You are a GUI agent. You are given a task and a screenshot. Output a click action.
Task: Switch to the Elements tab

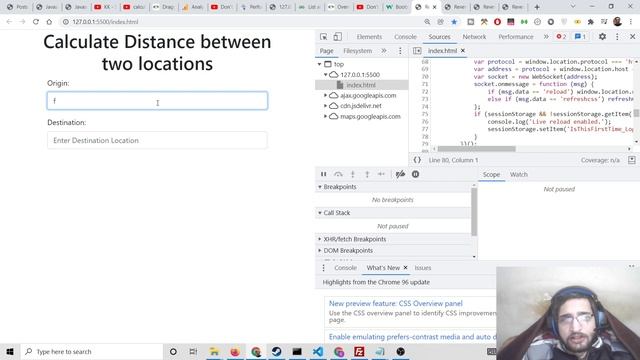click(369, 37)
